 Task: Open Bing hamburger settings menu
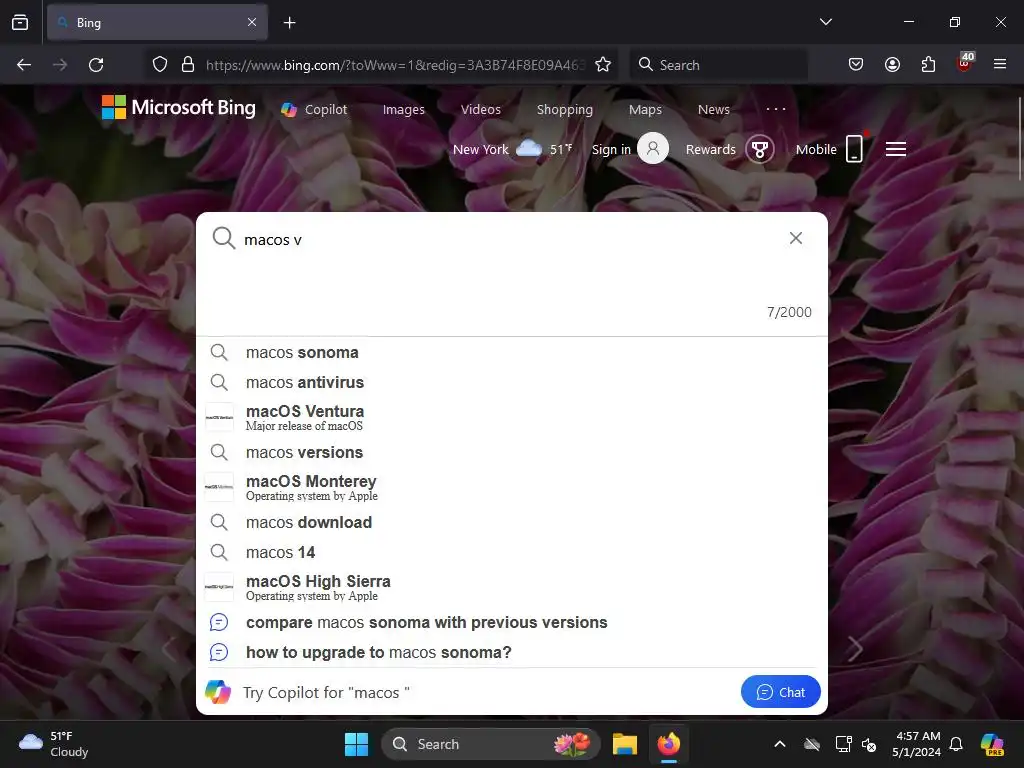tap(895, 149)
